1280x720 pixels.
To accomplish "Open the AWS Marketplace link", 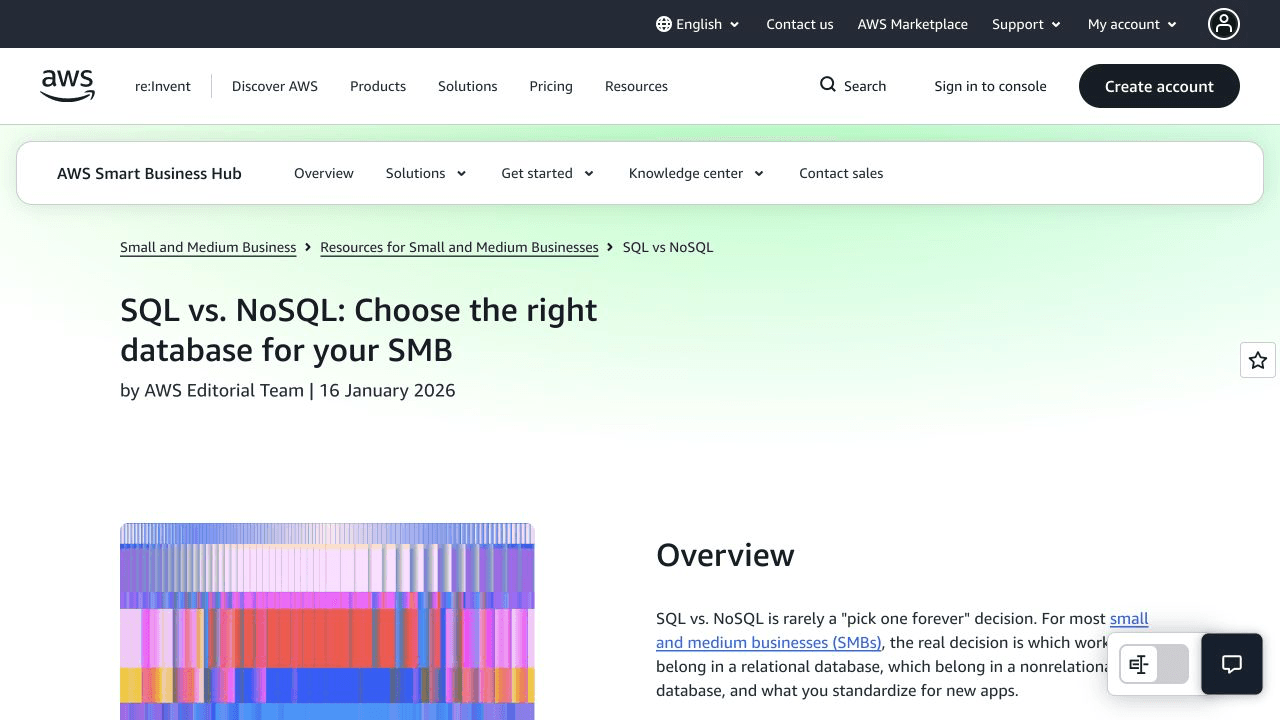I will [x=912, y=24].
